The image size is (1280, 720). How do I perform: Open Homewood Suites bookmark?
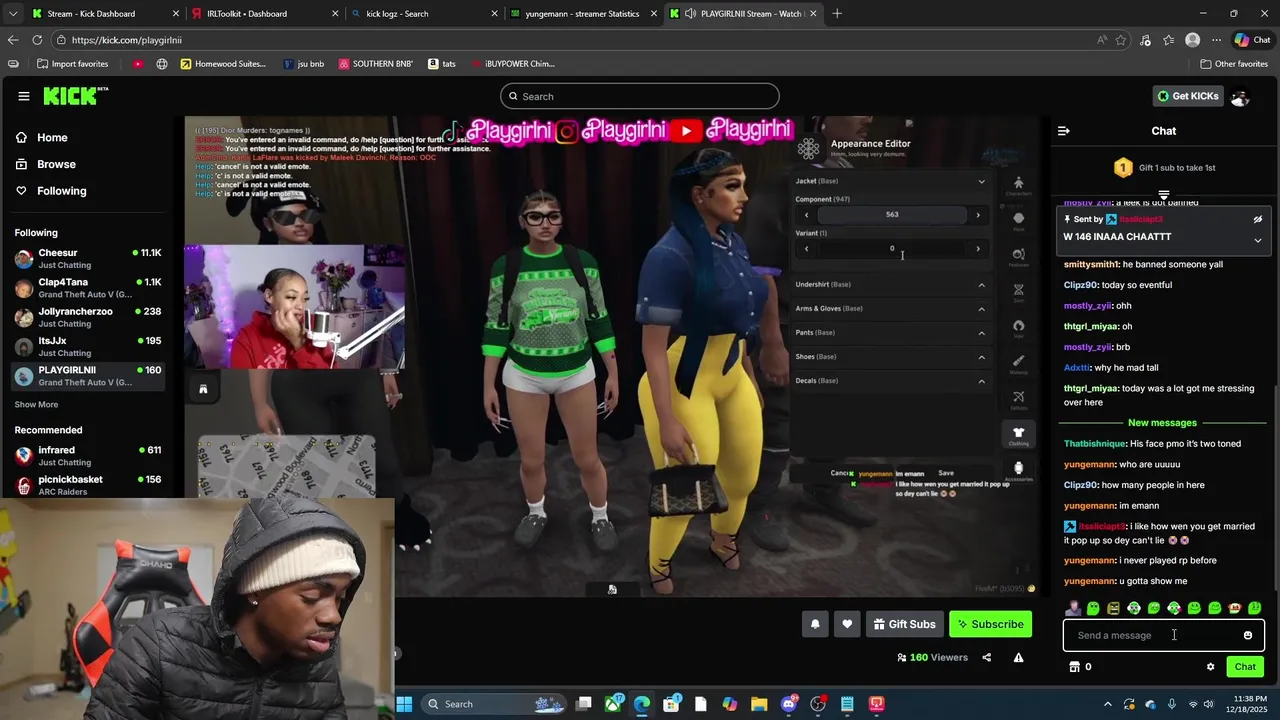click(x=223, y=64)
